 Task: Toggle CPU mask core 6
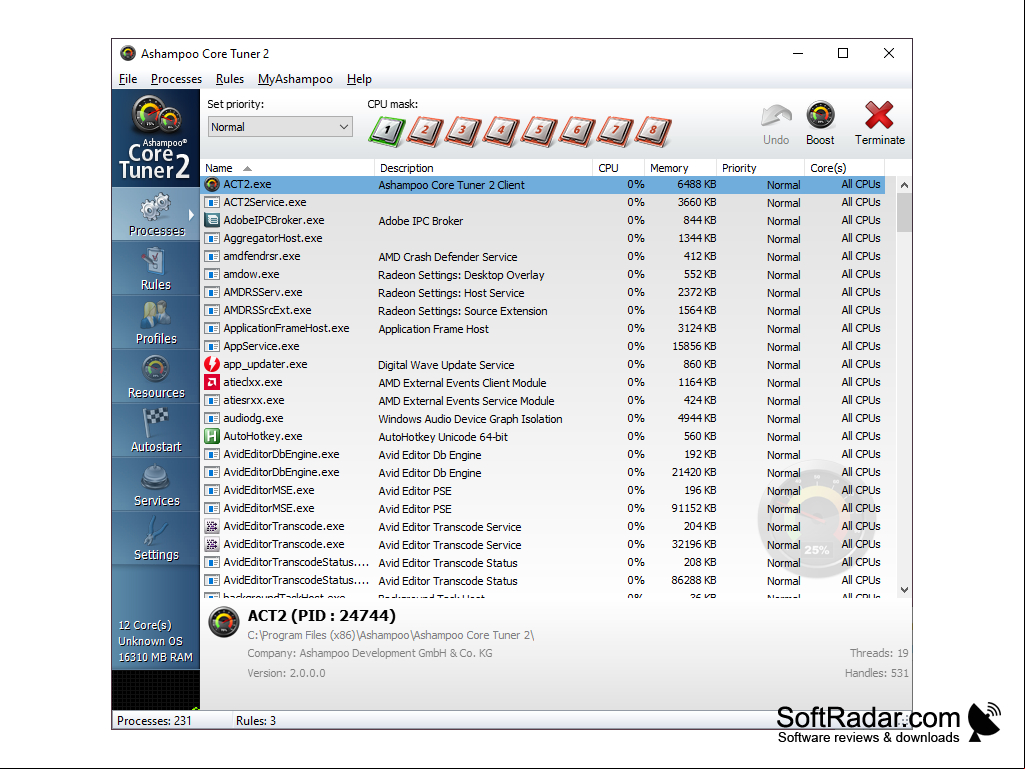577,131
